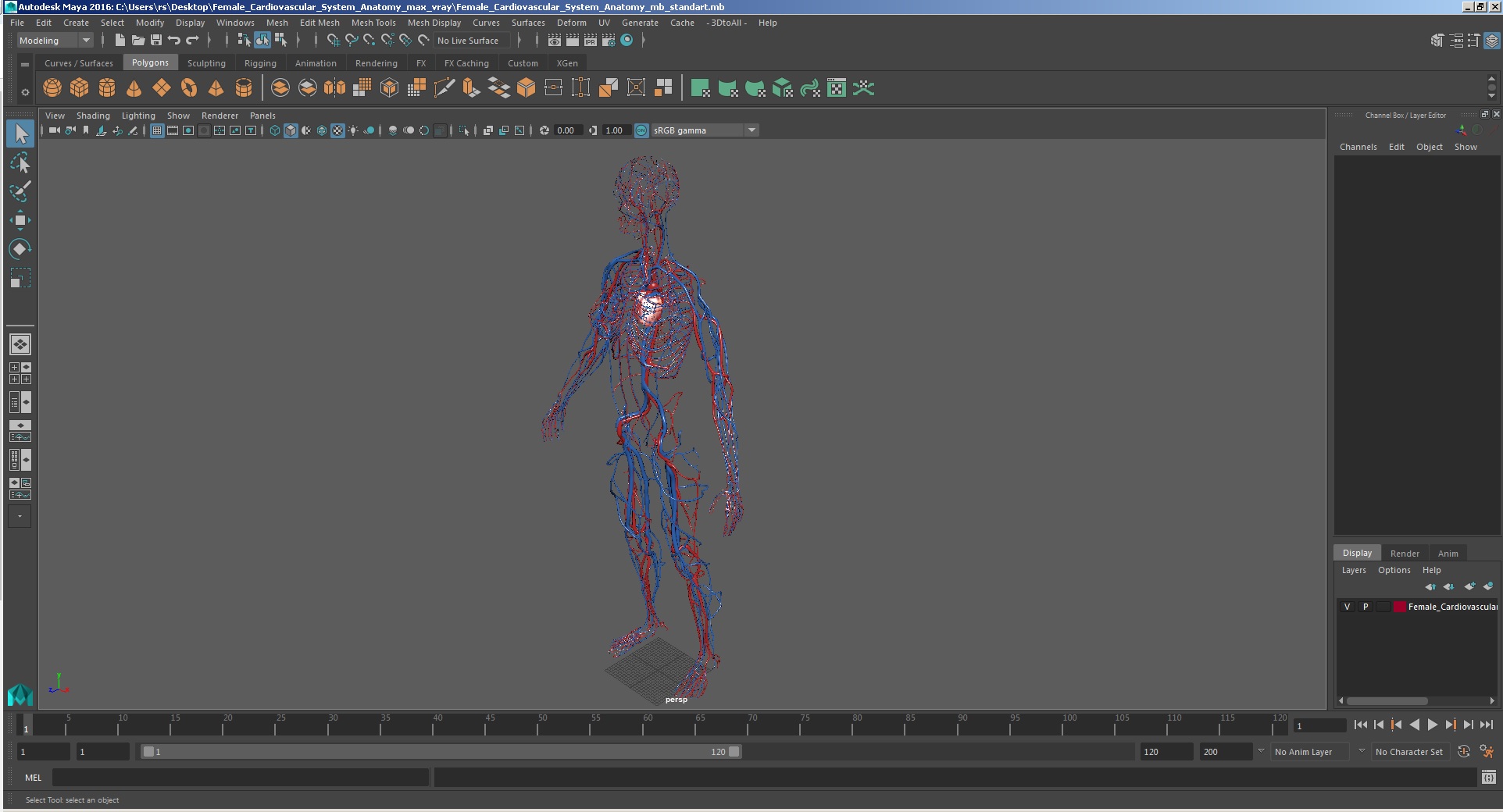Open the Layers menu in layer editor
The width and height of the screenshot is (1503, 812).
tap(1354, 570)
